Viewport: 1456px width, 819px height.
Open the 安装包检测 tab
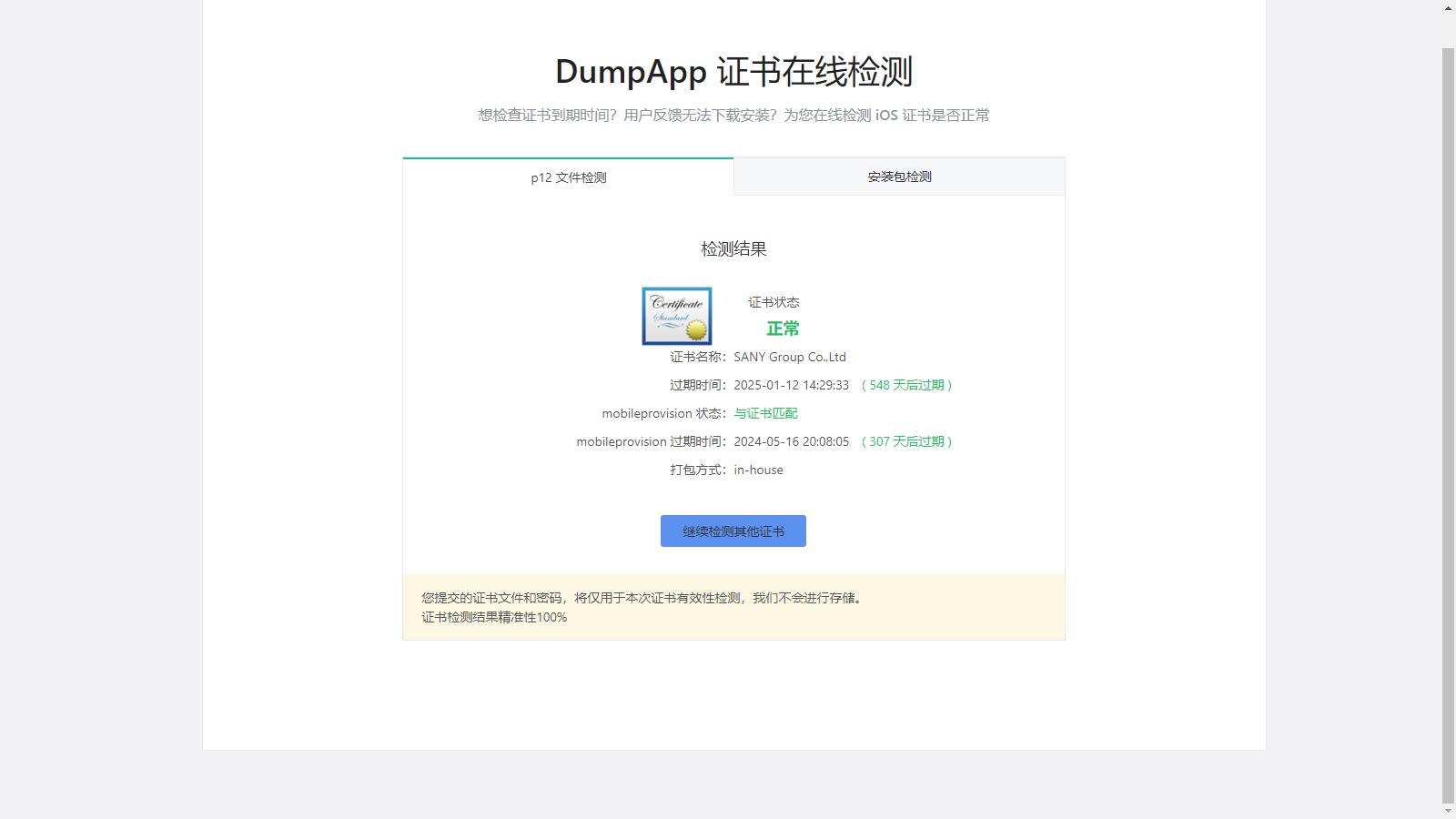(x=899, y=177)
